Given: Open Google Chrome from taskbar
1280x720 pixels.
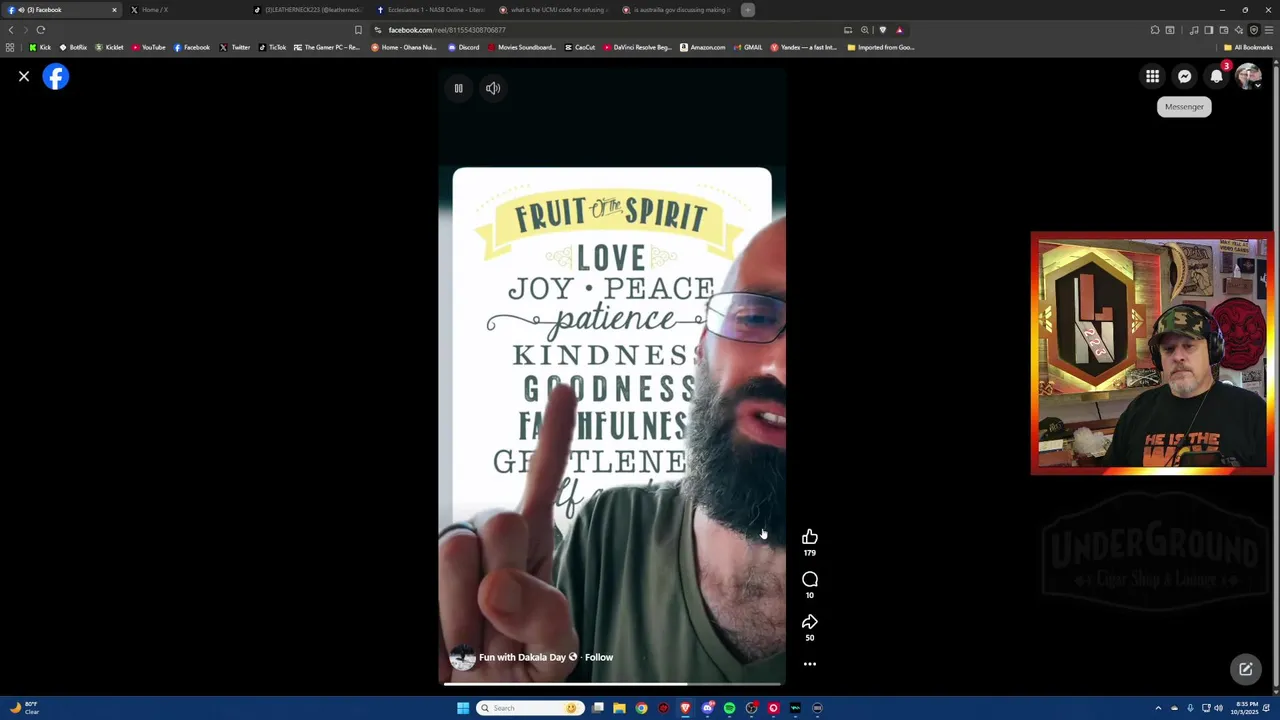Looking at the screenshot, I should [x=642, y=708].
